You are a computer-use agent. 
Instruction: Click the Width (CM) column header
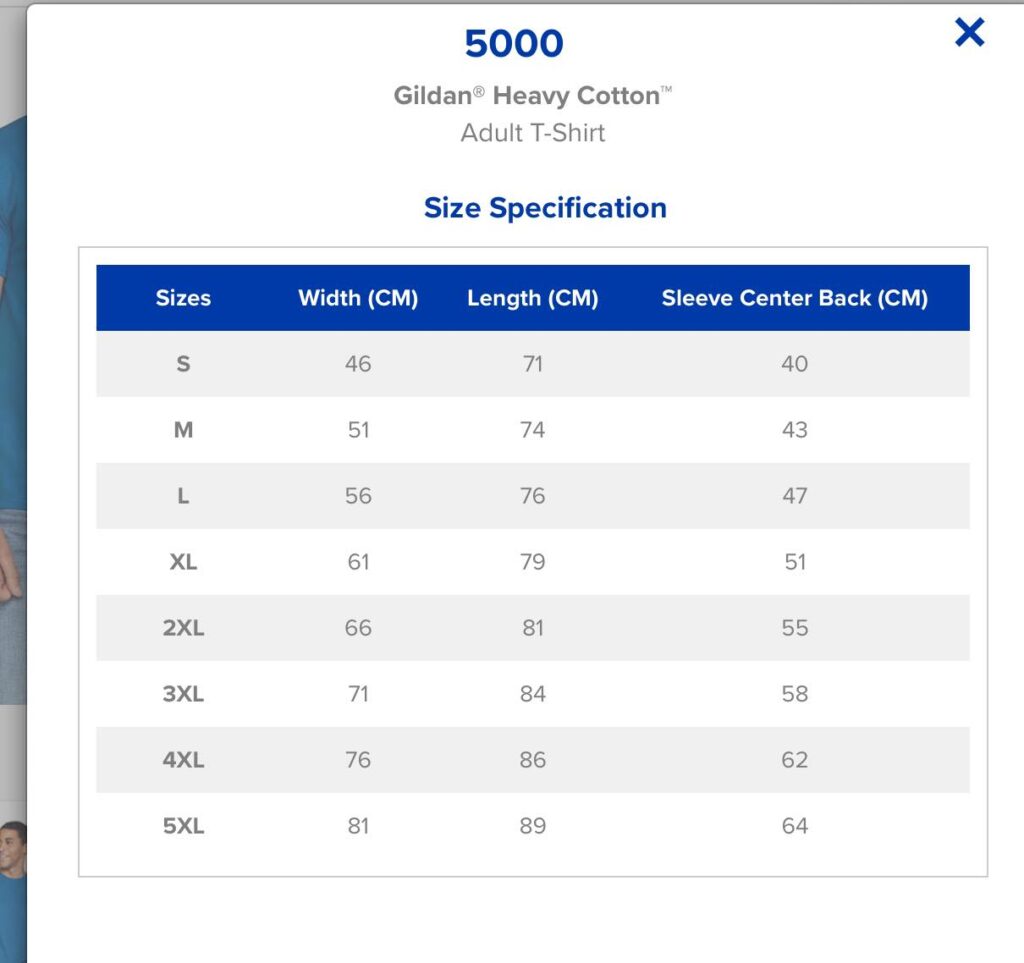pos(358,298)
